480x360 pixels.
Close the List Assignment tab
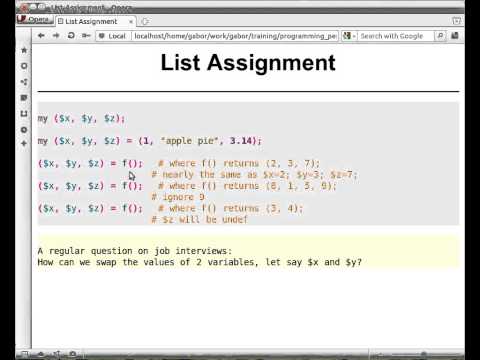pos(131,22)
